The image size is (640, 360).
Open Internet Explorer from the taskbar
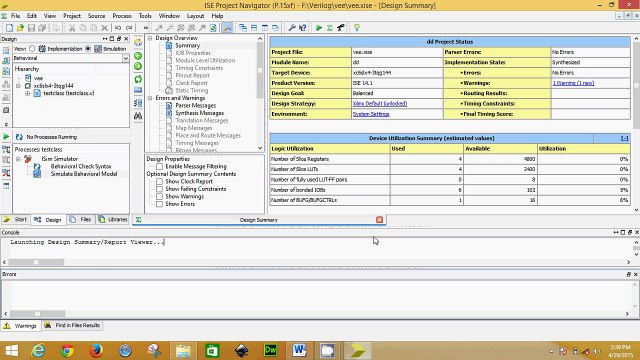click(x=38, y=351)
